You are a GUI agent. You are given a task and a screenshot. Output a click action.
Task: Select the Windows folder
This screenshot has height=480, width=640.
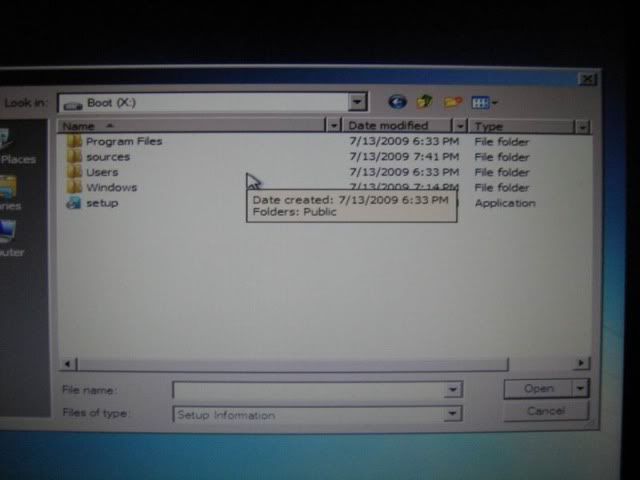[x=110, y=187]
